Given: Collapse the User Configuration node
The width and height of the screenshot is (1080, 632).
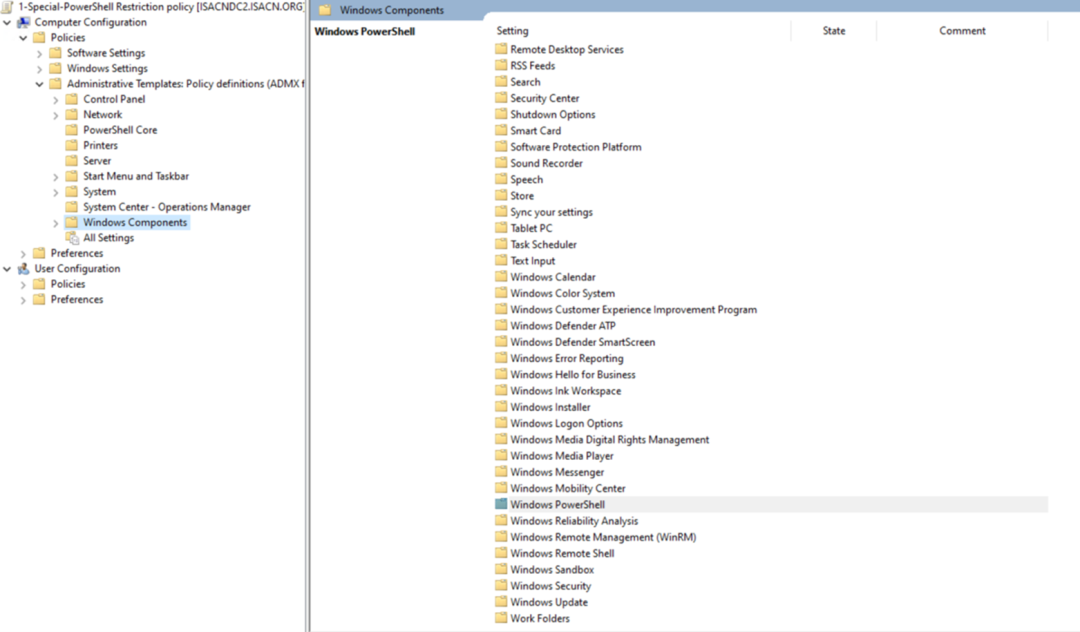Looking at the screenshot, I should point(7,269).
